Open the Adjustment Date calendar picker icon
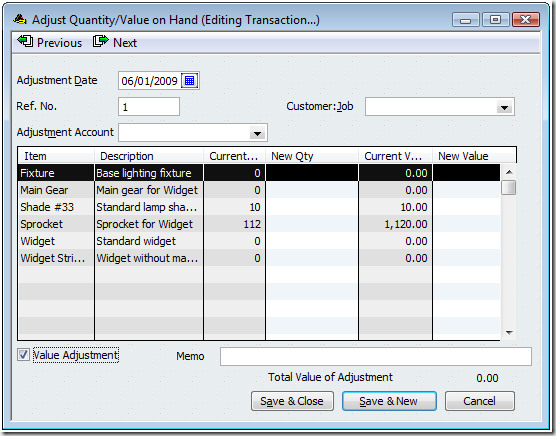556x436 pixels. click(x=189, y=81)
